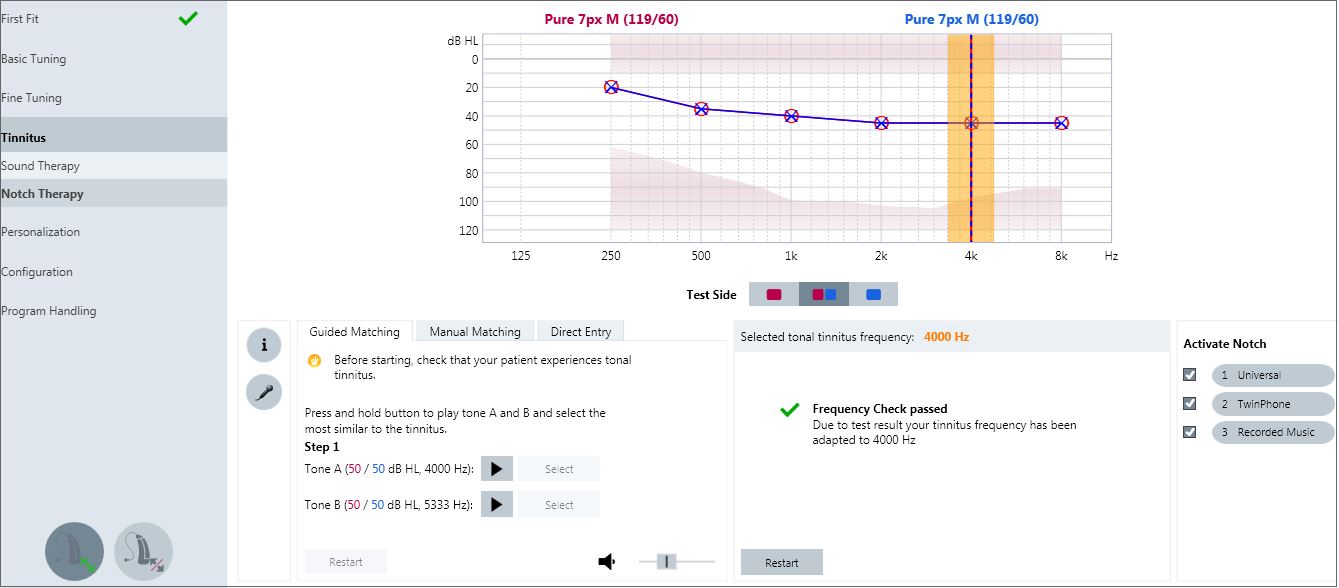Select both ears test side button
This screenshot has width=1339, height=588.
[824, 294]
